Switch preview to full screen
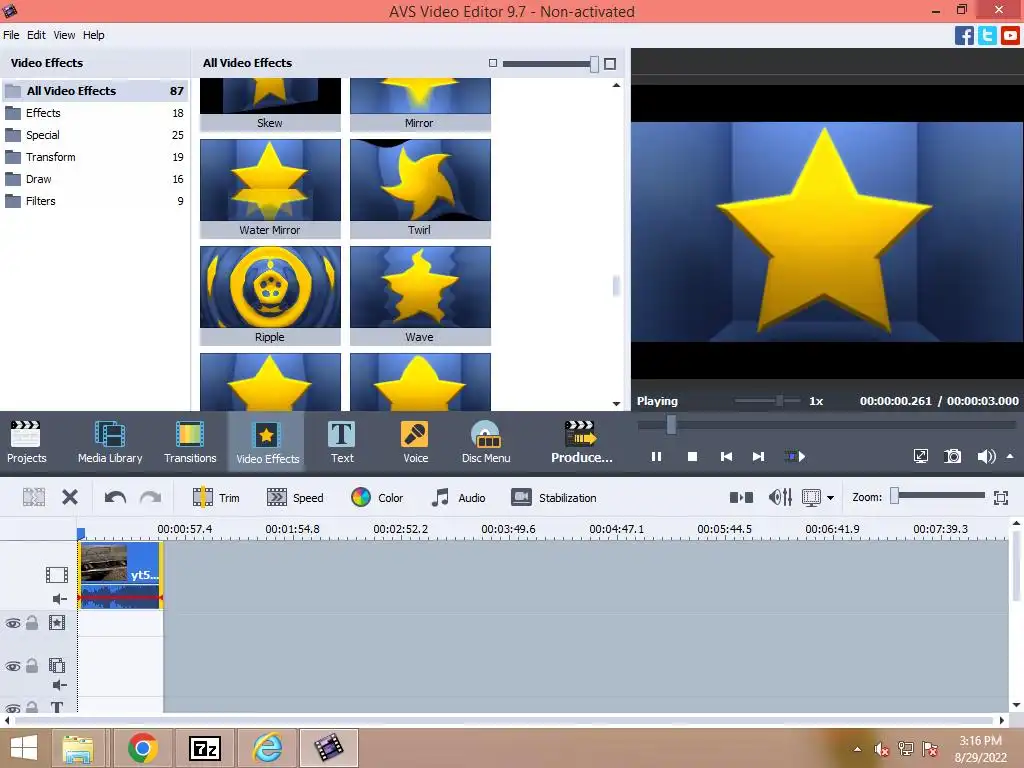 coord(921,456)
